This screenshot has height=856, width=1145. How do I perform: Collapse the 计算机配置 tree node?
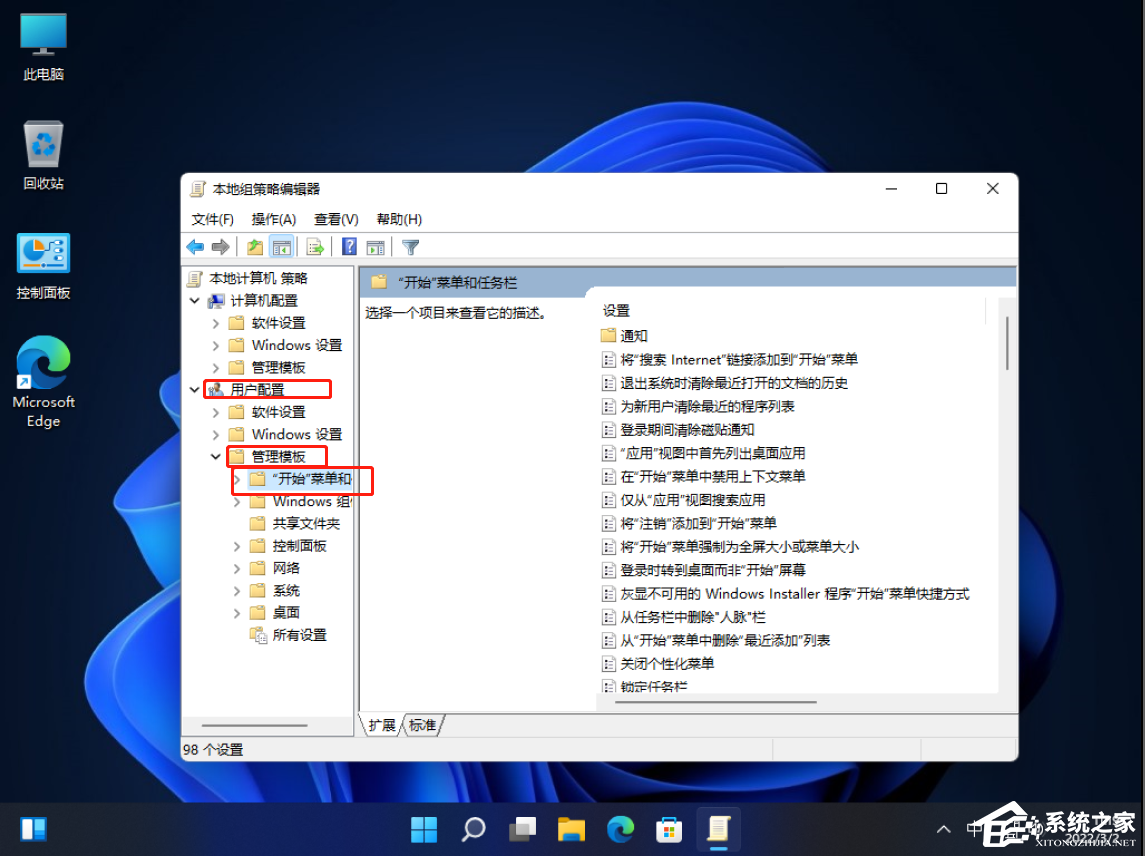click(195, 300)
